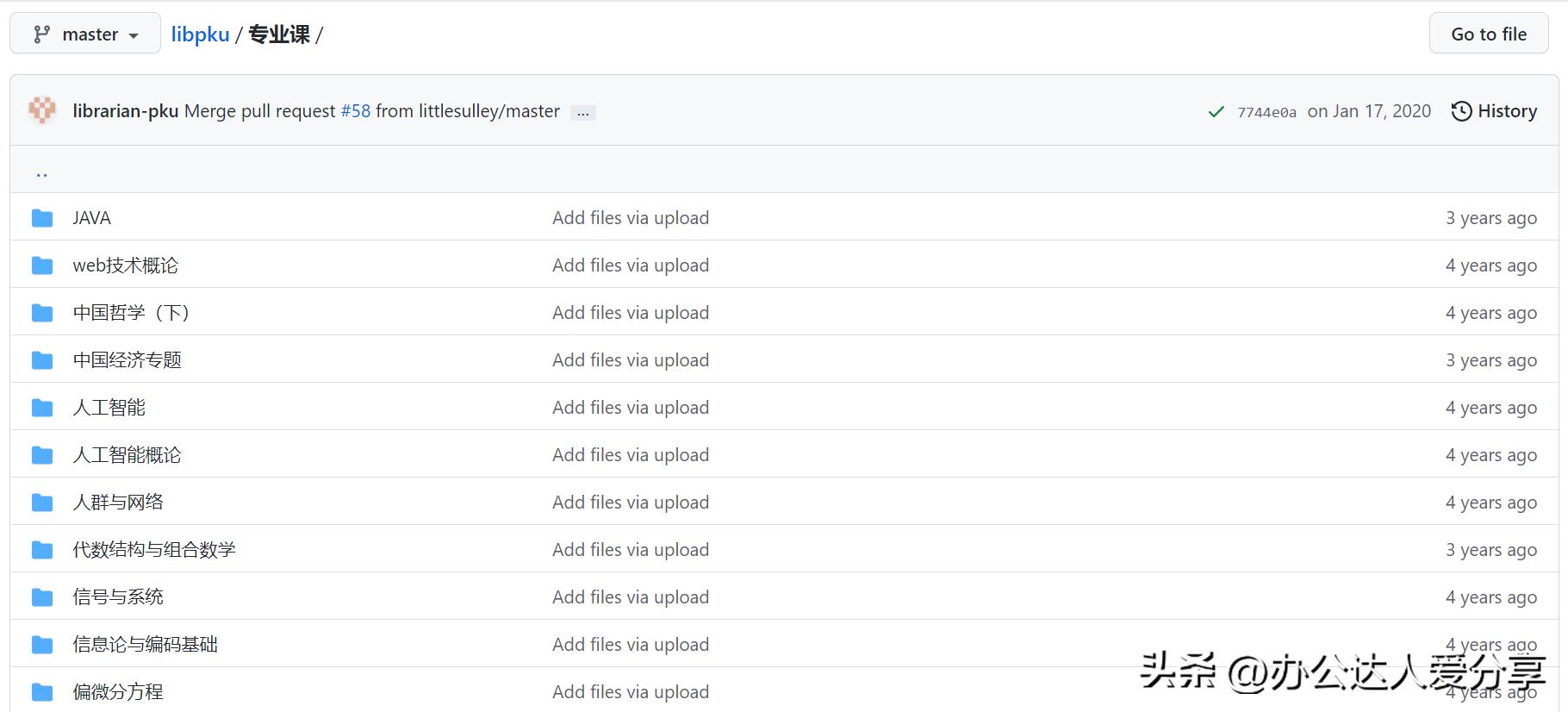Open the 人群与网络 folder

coord(118,503)
